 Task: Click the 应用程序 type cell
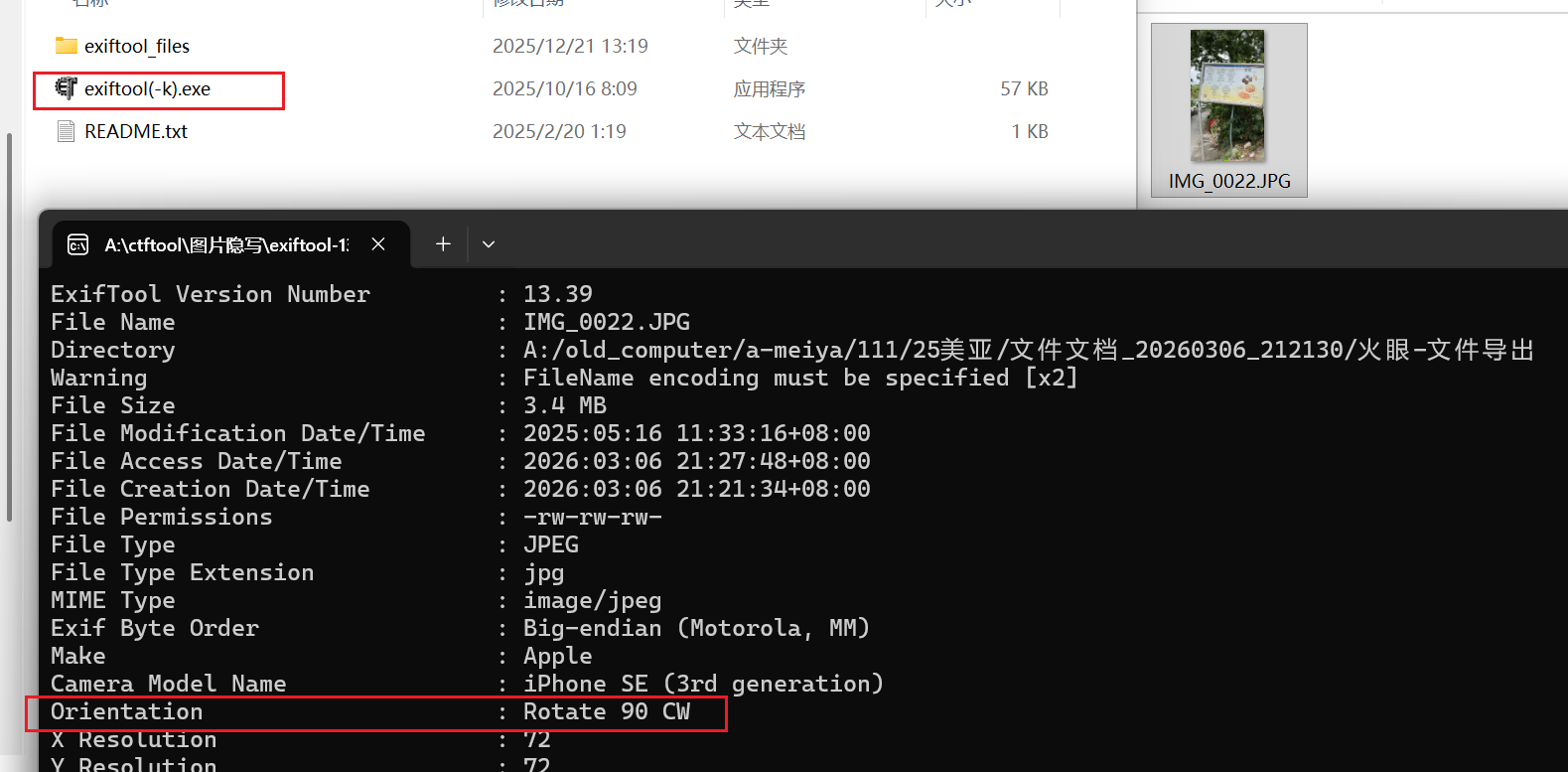[x=770, y=88]
